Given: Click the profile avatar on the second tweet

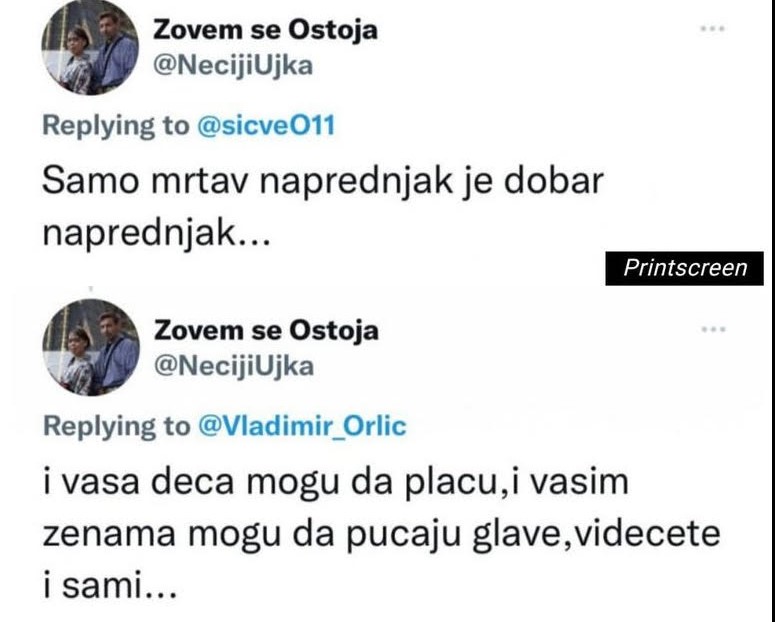Looking at the screenshot, I should (90, 346).
